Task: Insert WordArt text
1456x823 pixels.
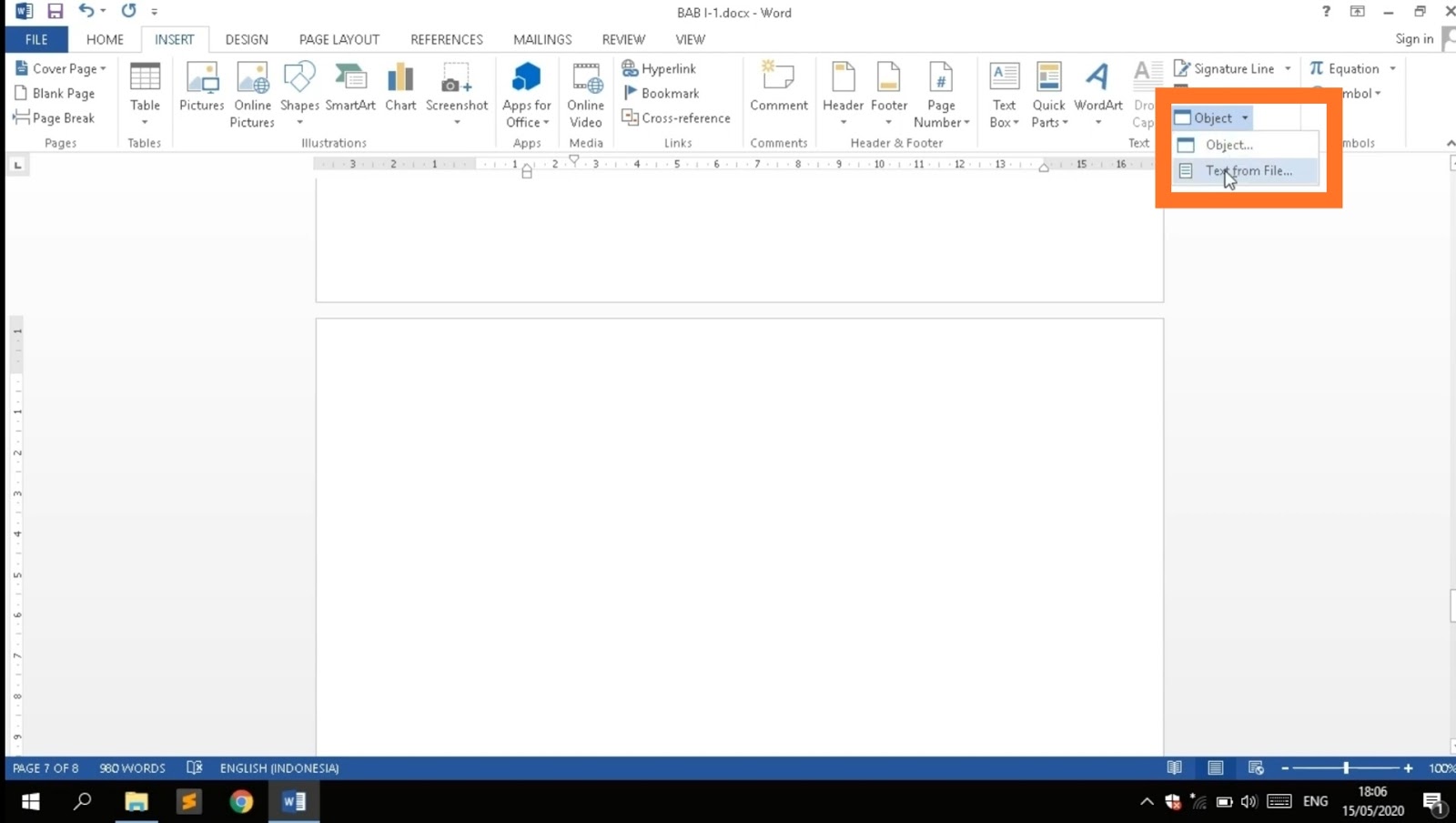Action: coord(1098,95)
